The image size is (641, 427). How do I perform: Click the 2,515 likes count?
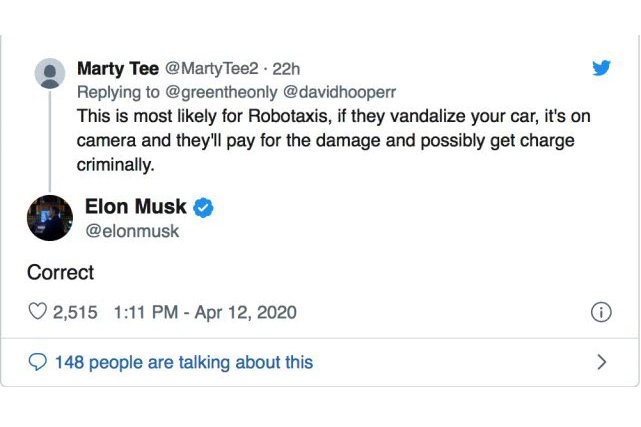pyautogui.click(x=75, y=312)
